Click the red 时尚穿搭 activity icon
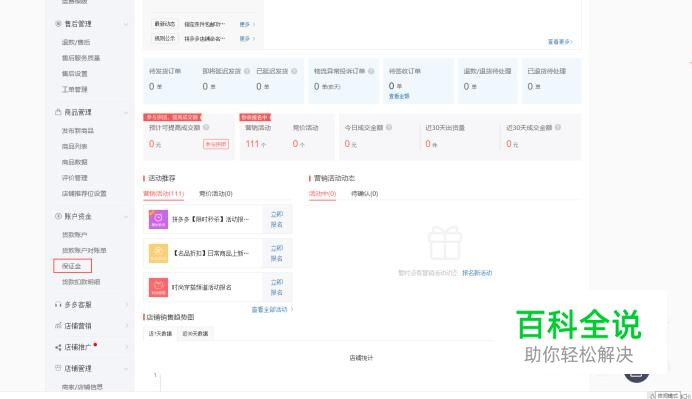692x399 pixels. point(158,287)
